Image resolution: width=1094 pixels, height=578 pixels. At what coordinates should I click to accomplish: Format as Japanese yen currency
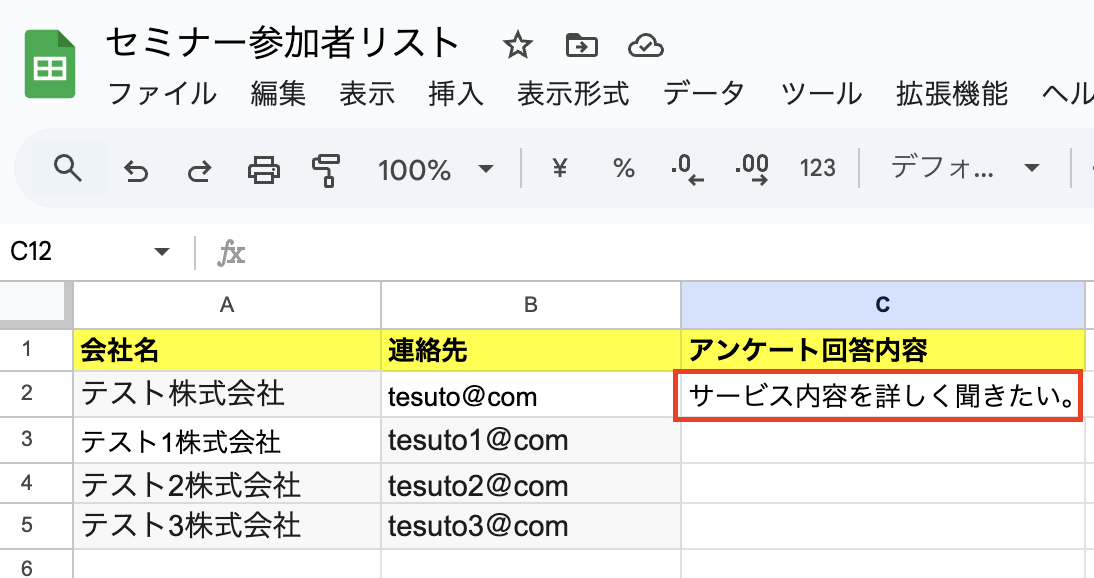(560, 168)
